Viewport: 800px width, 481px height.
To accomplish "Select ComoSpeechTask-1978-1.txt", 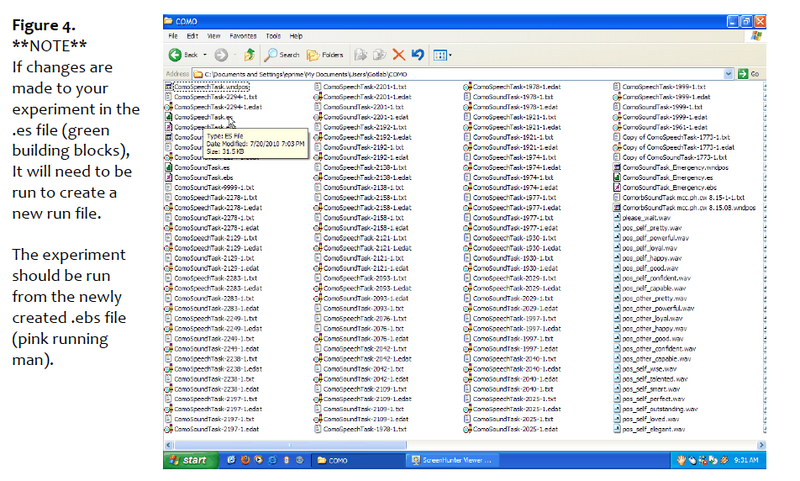I will 360,429.
